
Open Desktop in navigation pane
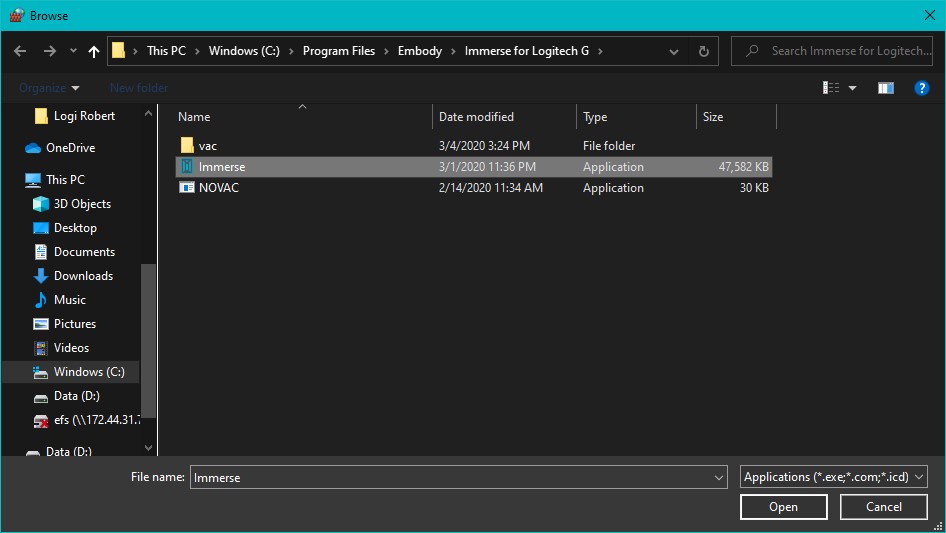[75, 228]
